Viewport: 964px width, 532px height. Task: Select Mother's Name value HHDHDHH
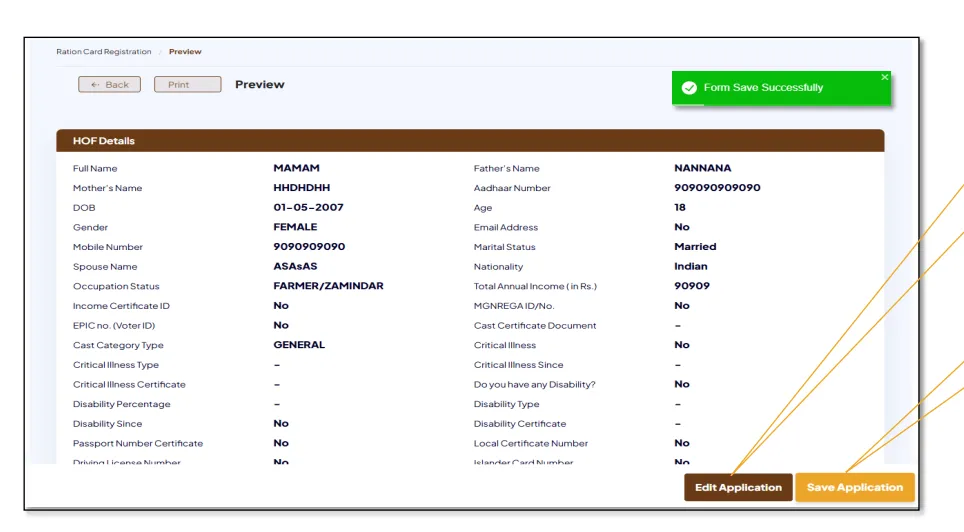click(x=302, y=188)
